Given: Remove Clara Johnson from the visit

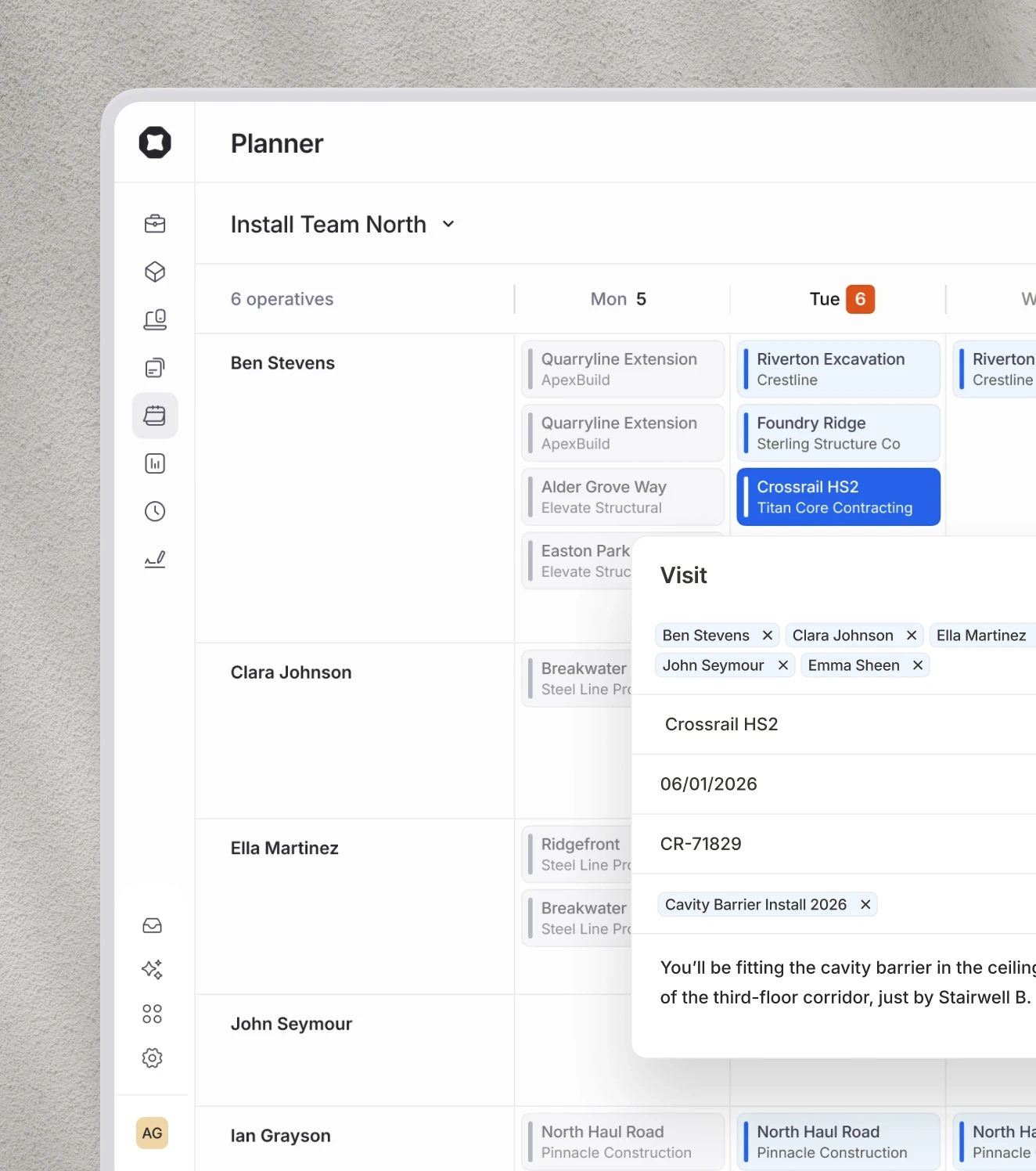Looking at the screenshot, I should coord(912,636).
